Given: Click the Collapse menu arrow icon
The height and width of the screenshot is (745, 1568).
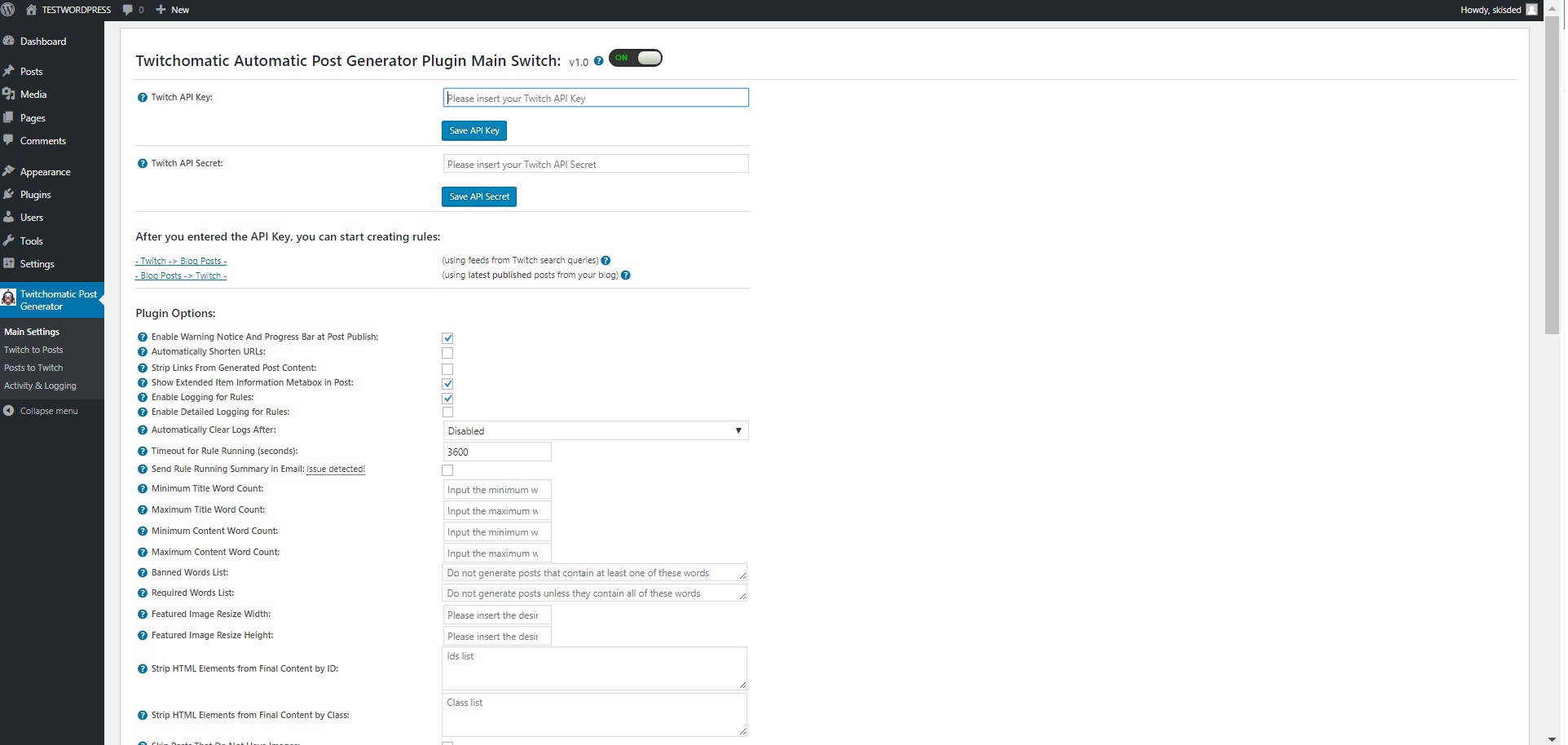Looking at the screenshot, I should 9,411.
